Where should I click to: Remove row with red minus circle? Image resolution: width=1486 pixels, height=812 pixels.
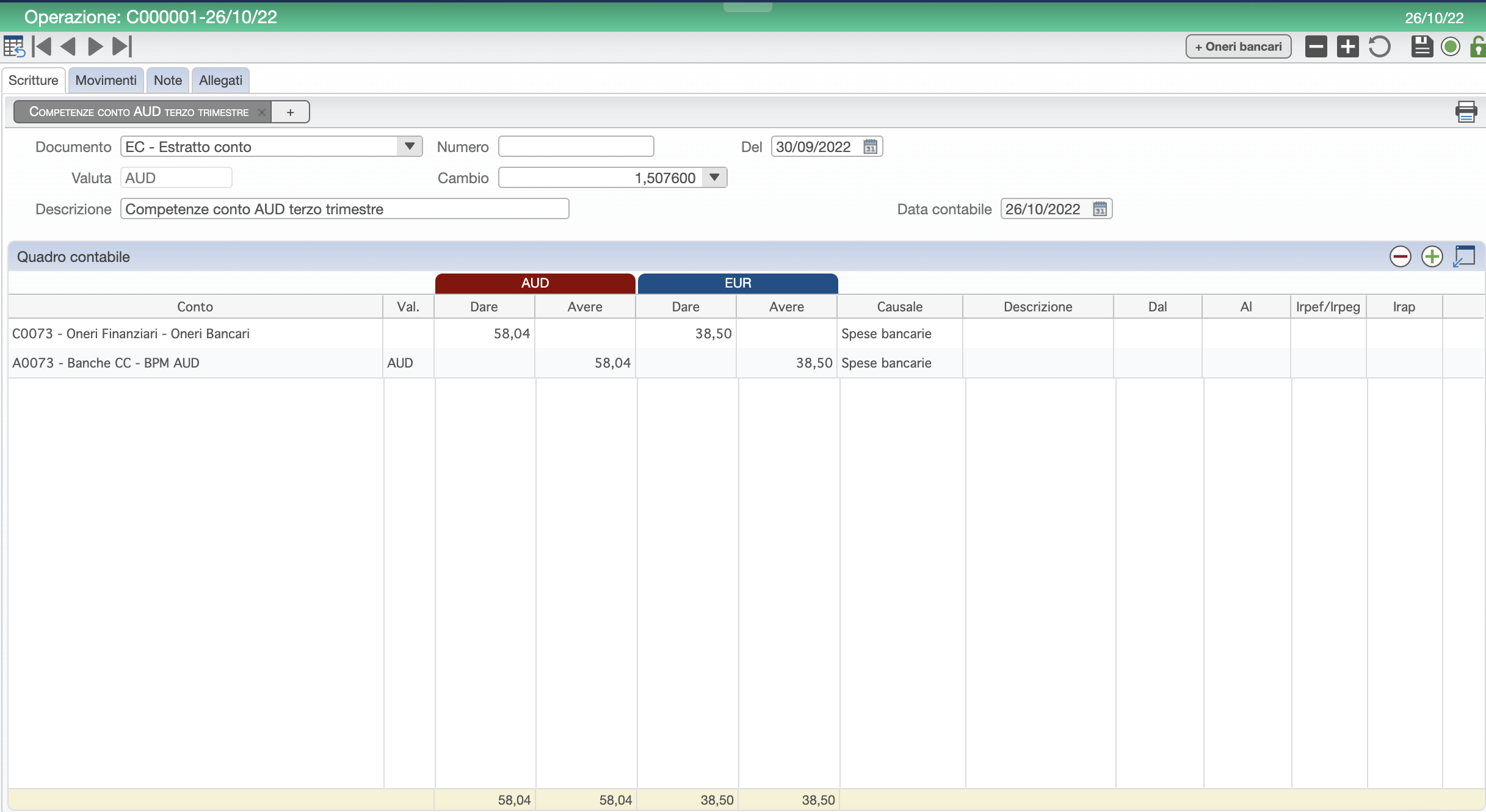coord(1400,256)
